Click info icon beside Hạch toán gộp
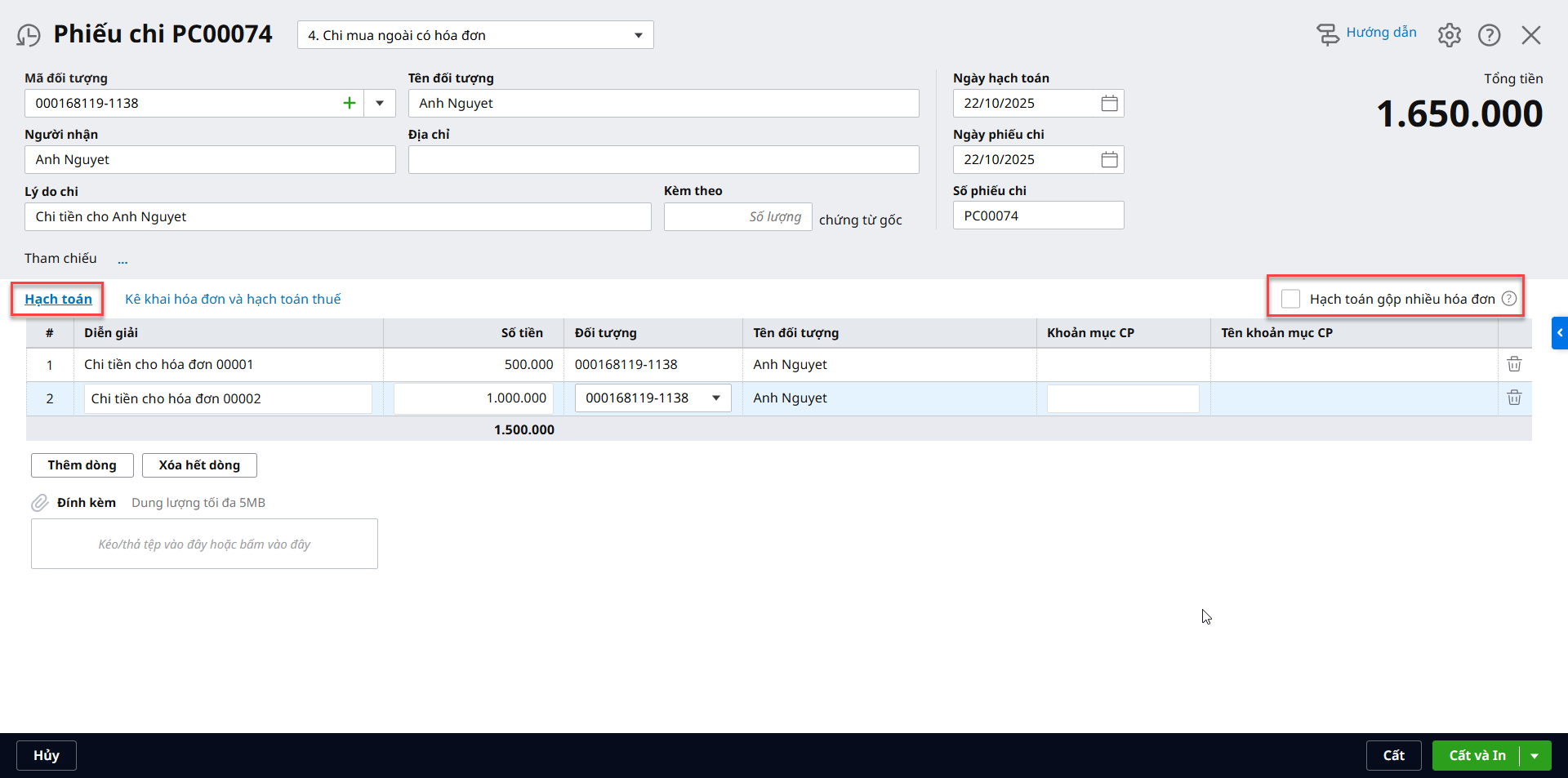The height and width of the screenshot is (778, 1568). pyautogui.click(x=1509, y=299)
